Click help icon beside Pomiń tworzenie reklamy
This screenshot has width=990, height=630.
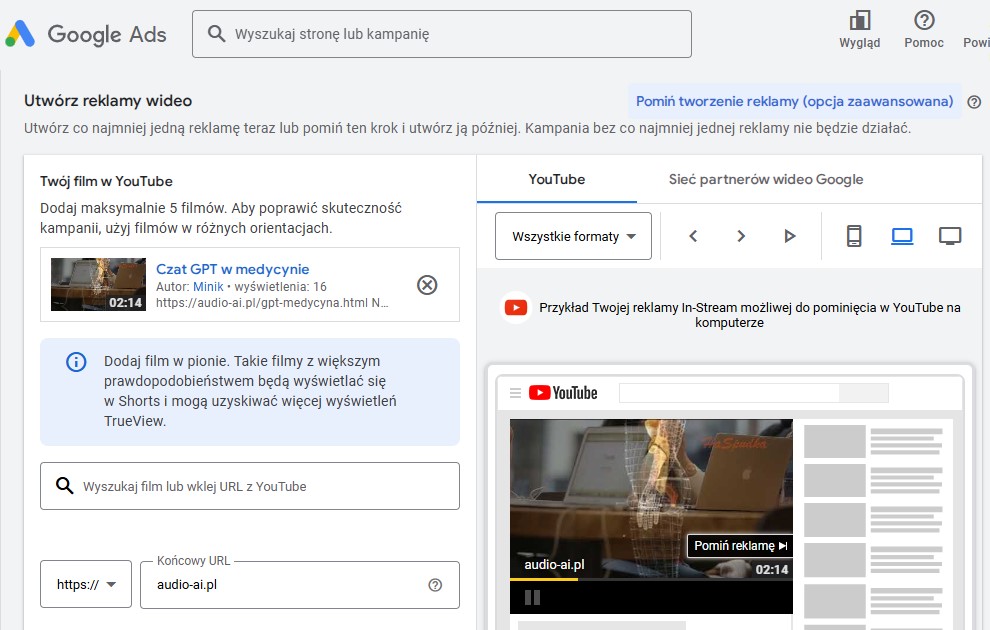pos(974,102)
